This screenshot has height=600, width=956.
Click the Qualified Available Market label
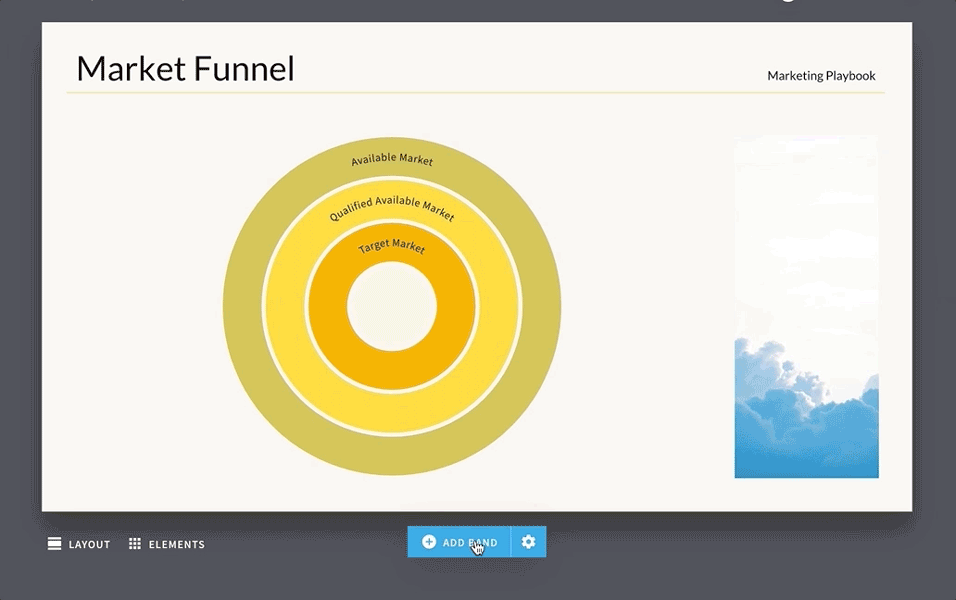click(392, 210)
